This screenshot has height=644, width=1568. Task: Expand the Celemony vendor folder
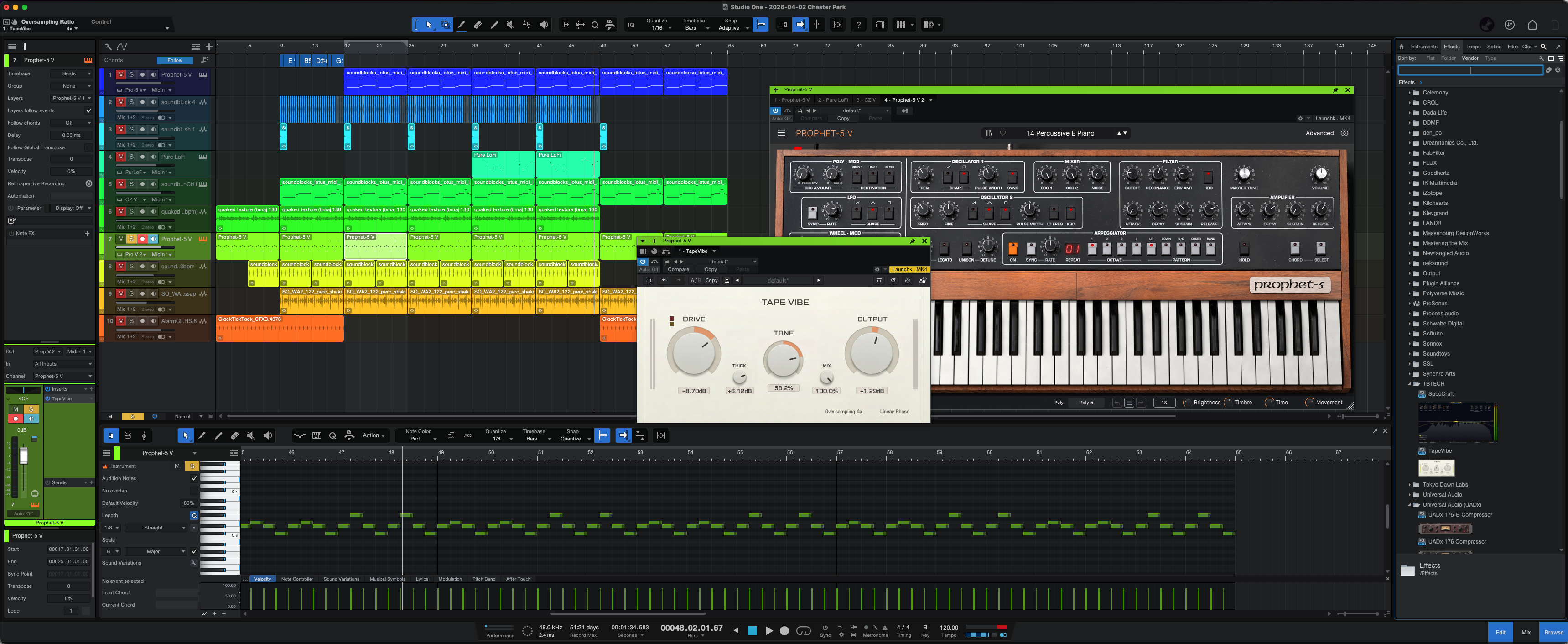pyautogui.click(x=1409, y=93)
